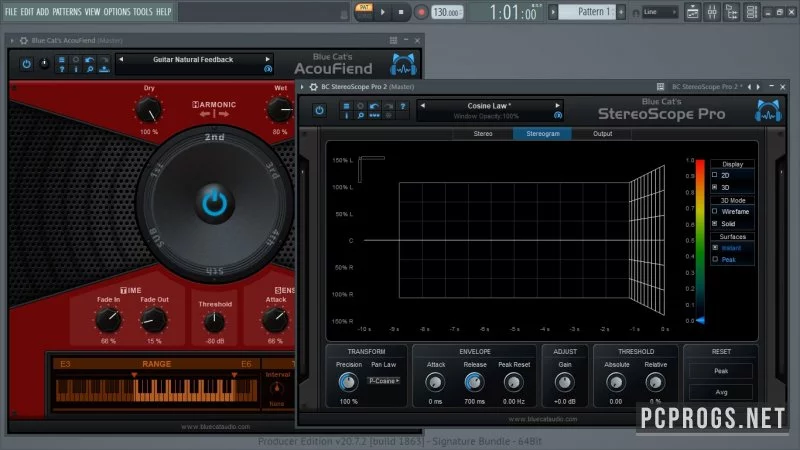This screenshot has height=450, width=800.
Task: Open www.bluecataudio.com link in StereoScope
Action: [x=542, y=419]
